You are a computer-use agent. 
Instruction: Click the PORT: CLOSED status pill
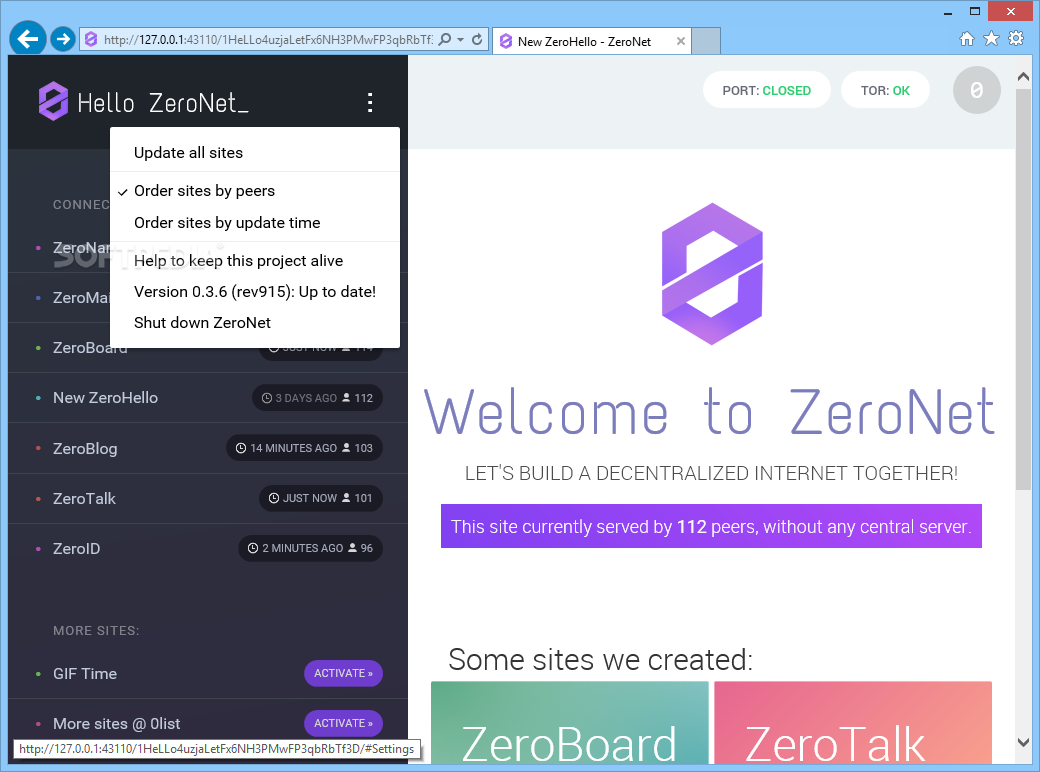(x=767, y=90)
